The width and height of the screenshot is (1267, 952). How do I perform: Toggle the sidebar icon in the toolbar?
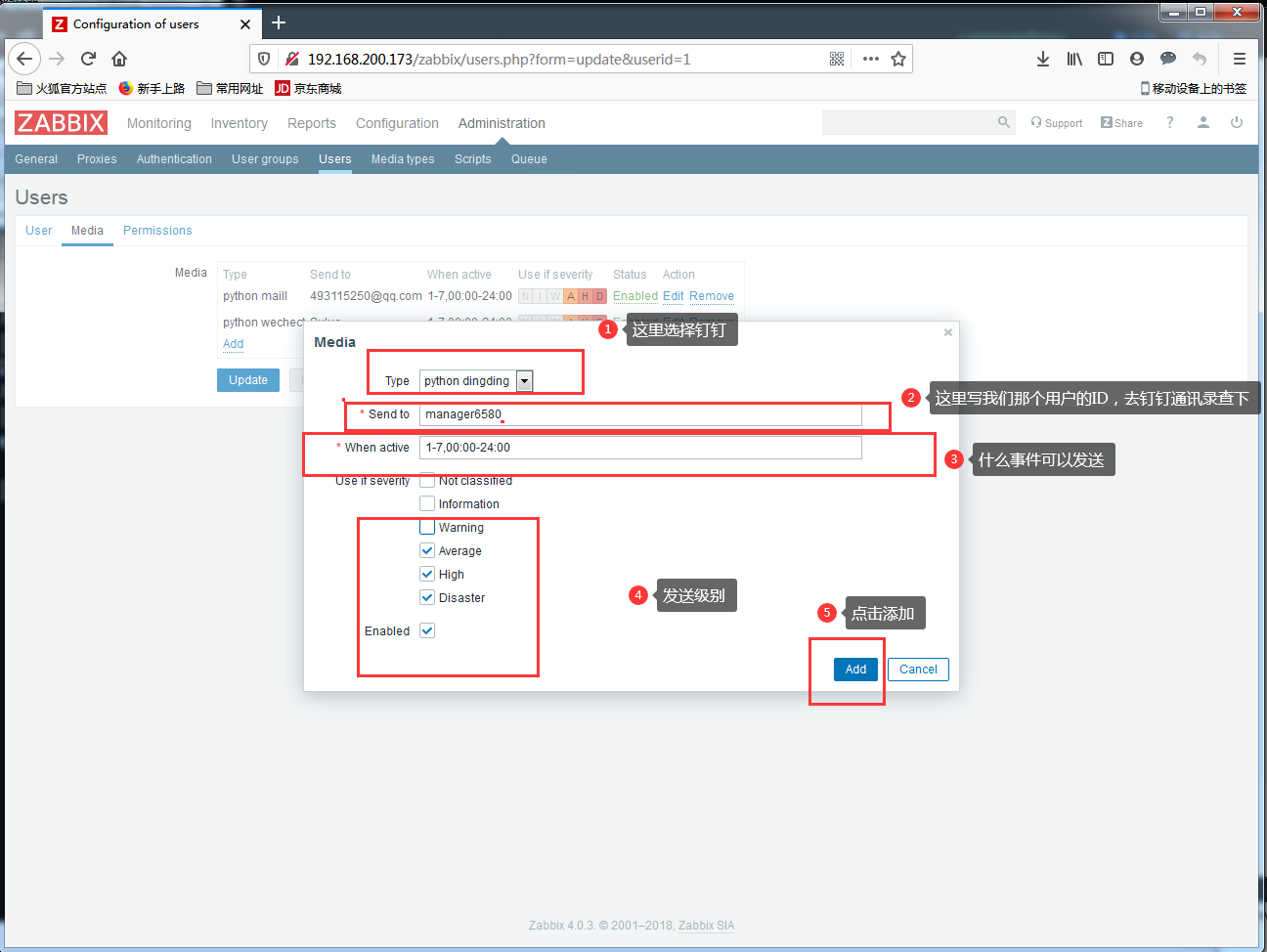(x=1106, y=59)
